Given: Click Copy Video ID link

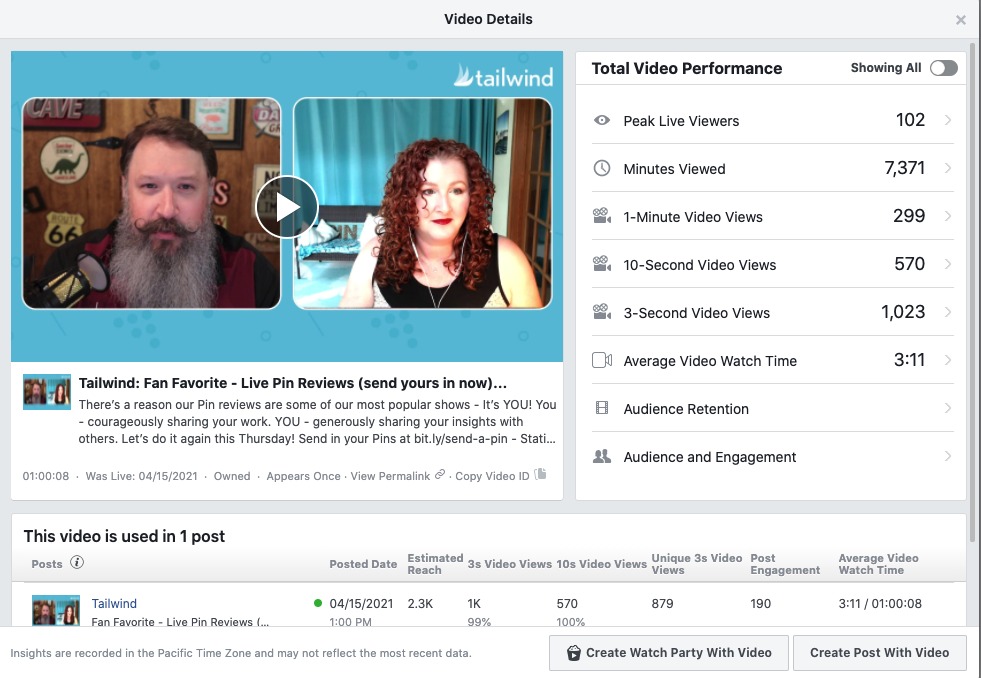Looking at the screenshot, I should pos(492,476).
